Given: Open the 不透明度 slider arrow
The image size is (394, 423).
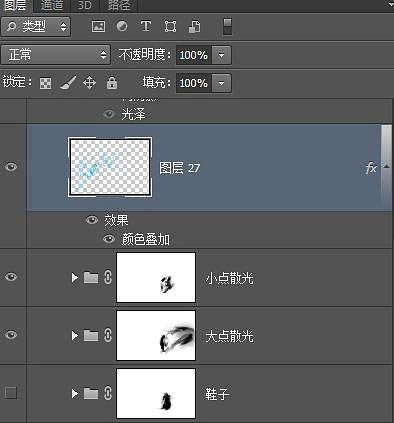Looking at the screenshot, I should pos(221,55).
